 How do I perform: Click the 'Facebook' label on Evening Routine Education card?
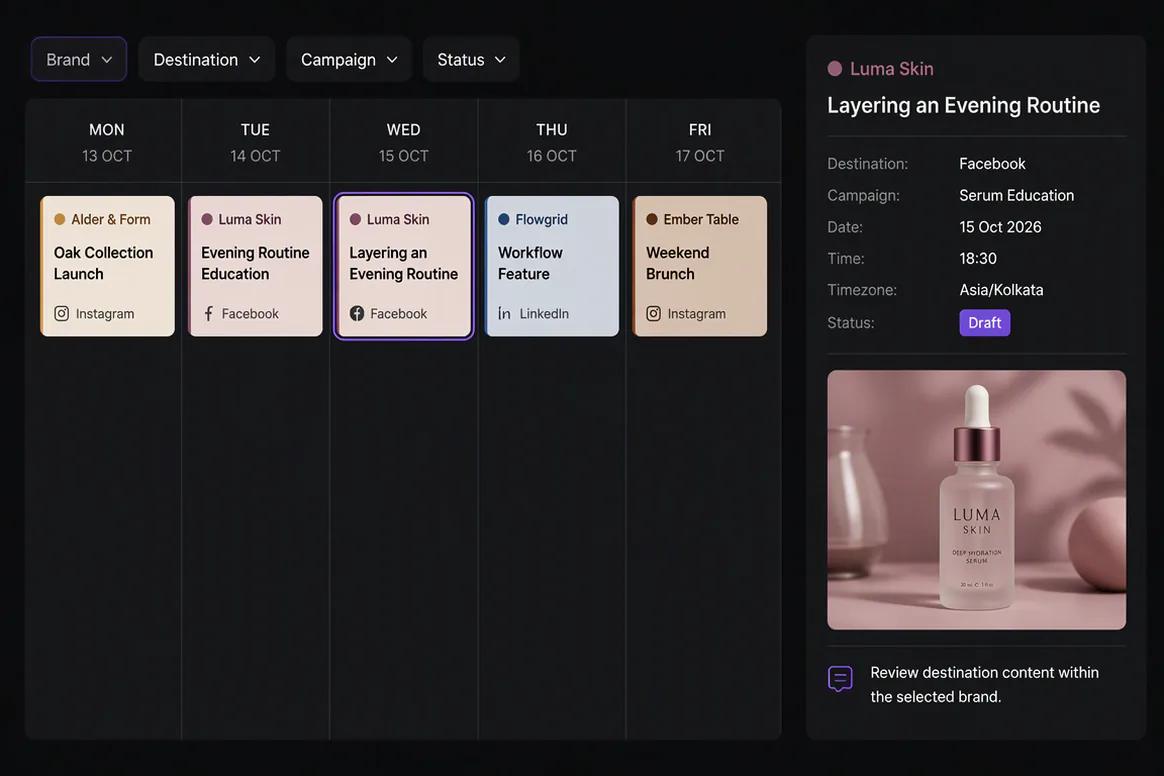pyautogui.click(x=250, y=313)
